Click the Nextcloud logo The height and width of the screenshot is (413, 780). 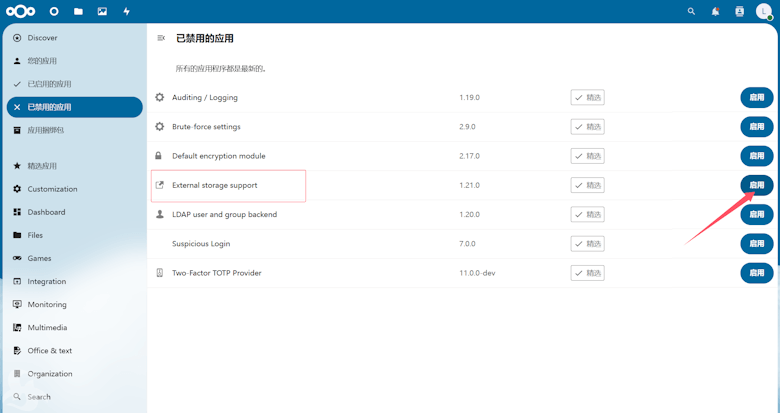[21, 12]
